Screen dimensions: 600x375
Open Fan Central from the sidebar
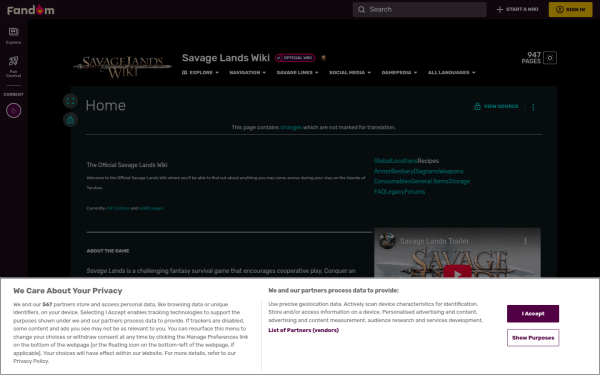13,66
